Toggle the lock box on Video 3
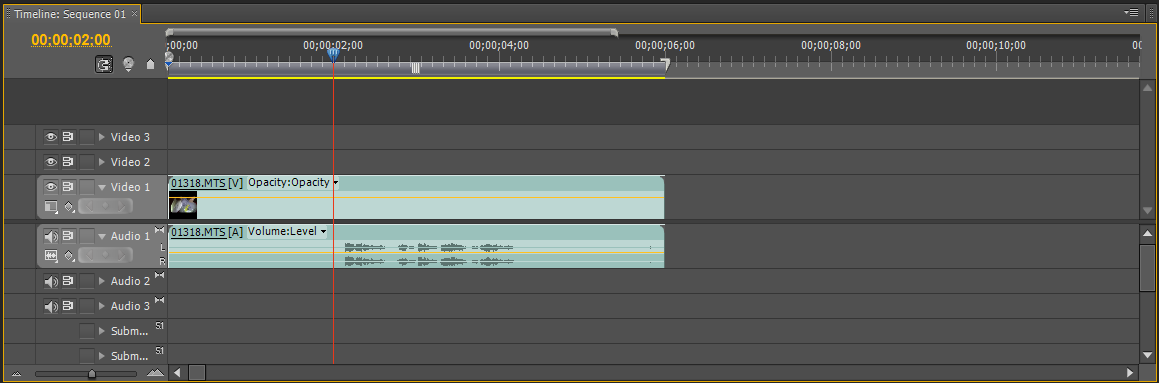 coord(87,137)
